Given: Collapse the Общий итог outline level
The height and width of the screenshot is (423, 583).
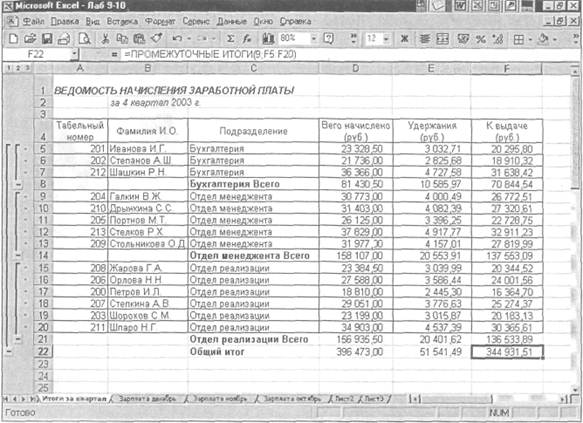Looking at the screenshot, I should (9, 352).
